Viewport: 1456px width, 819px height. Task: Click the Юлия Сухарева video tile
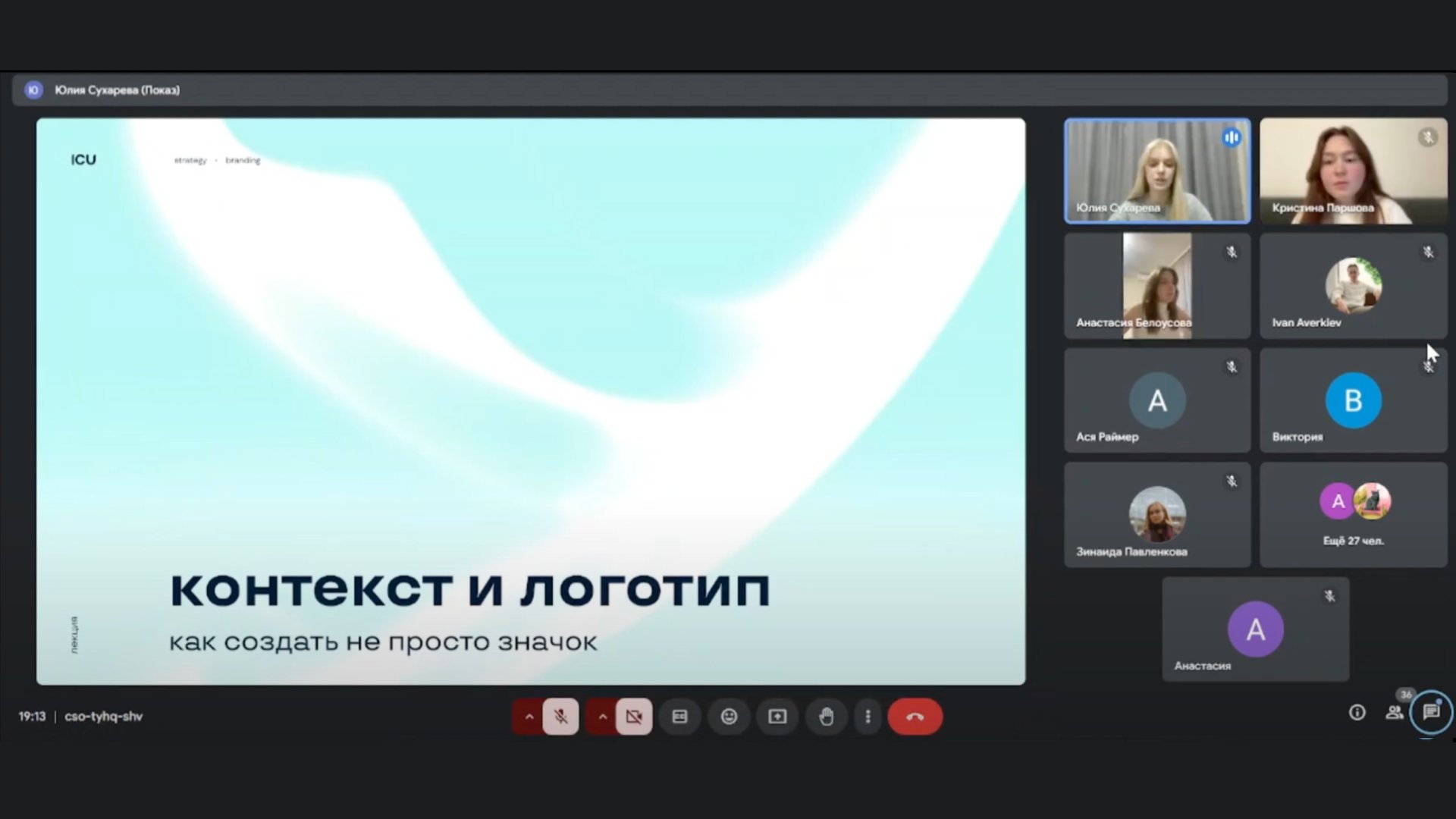pos(1157,171)
